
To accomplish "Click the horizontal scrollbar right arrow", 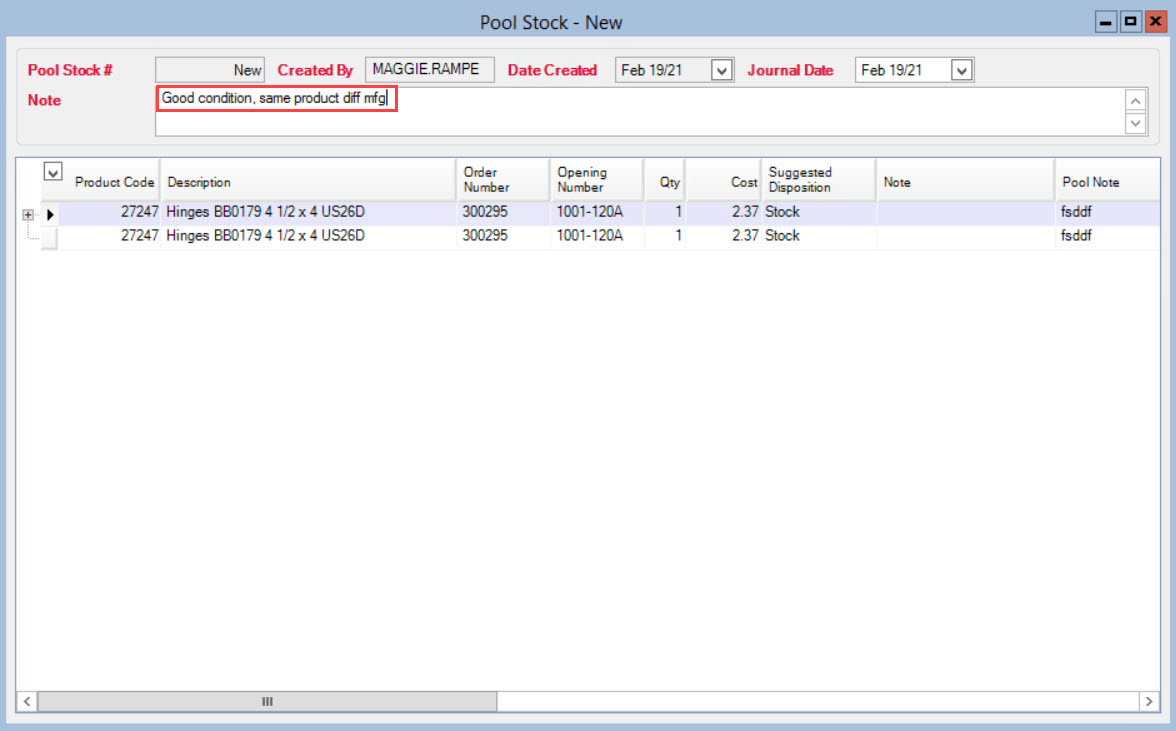I will [1149, 702].
